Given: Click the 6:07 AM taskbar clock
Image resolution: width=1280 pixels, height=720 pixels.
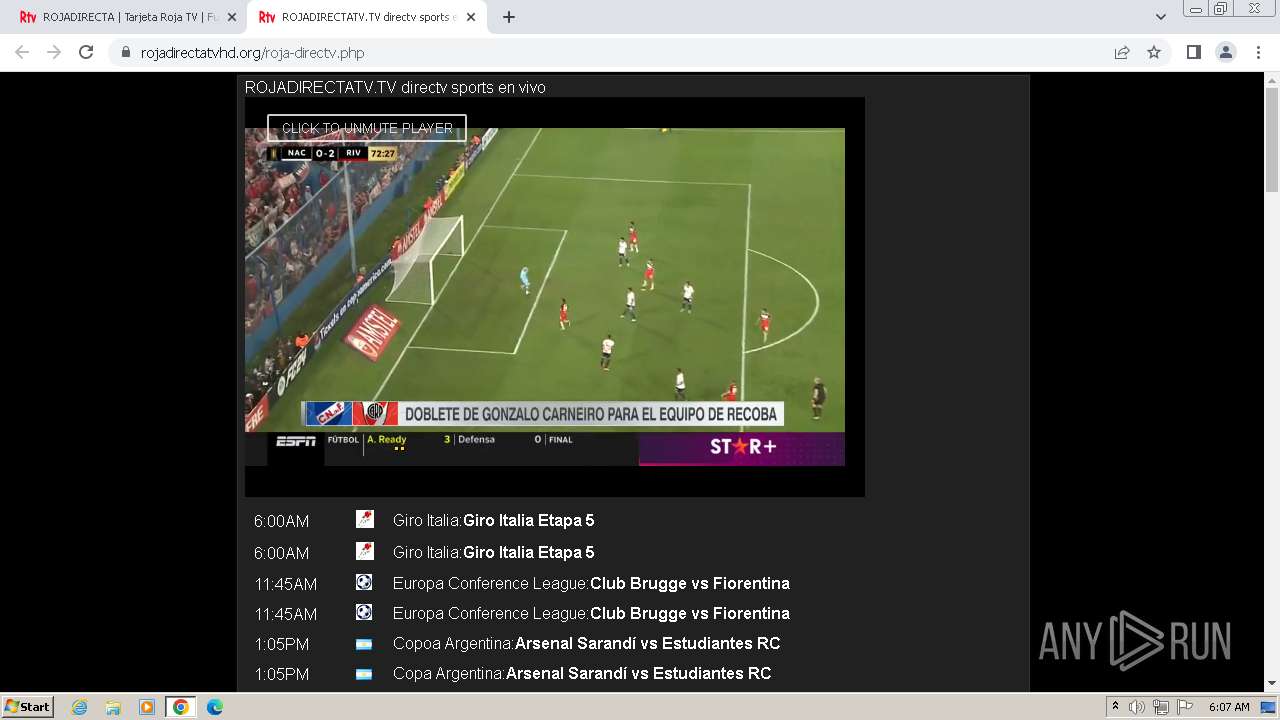Looking at the screenshot, I should [x=1229, y=707].
